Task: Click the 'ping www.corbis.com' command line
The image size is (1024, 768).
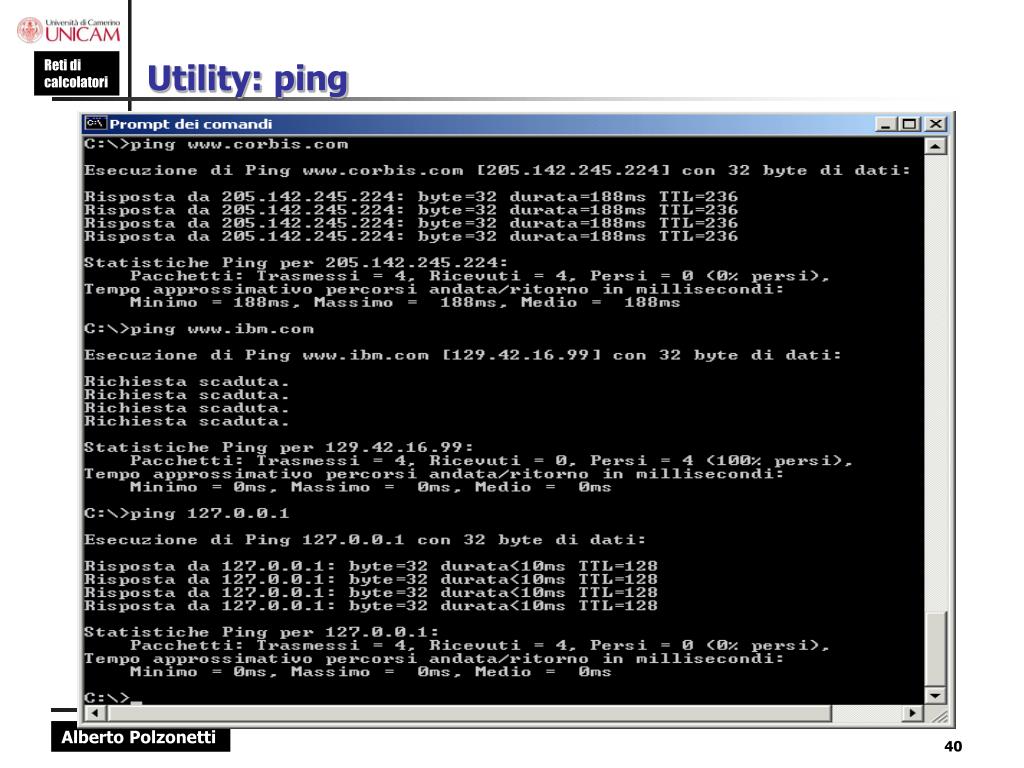Action: [216, 144]
